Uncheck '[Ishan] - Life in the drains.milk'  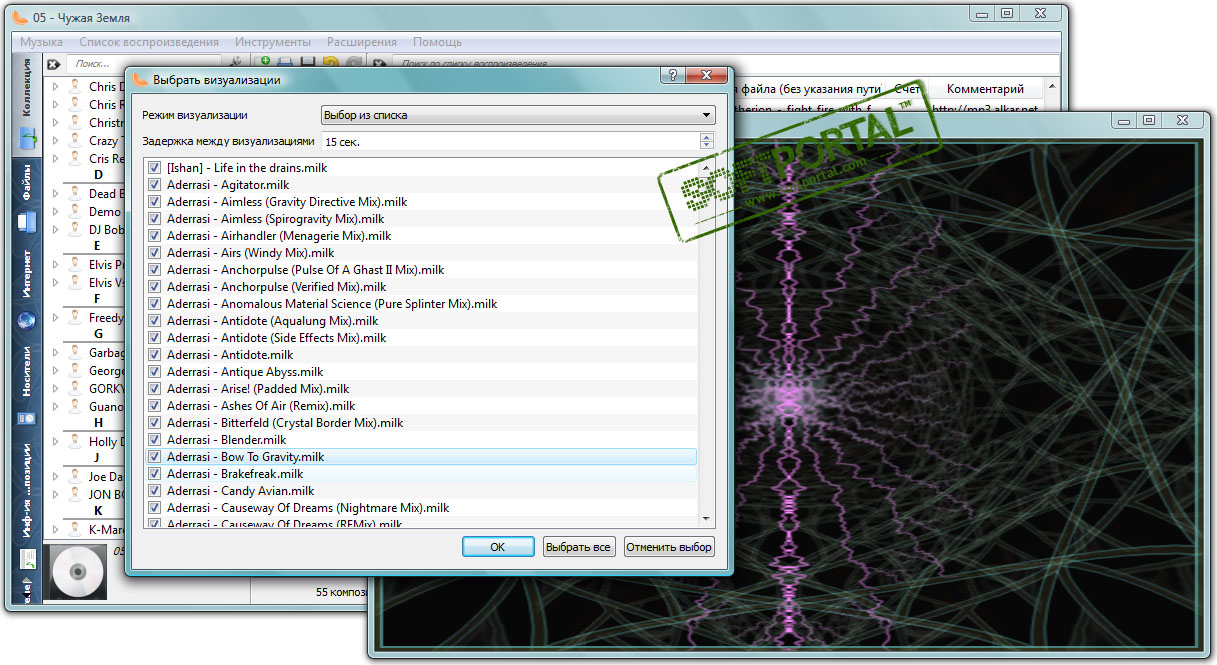click(x=154, y=168)
